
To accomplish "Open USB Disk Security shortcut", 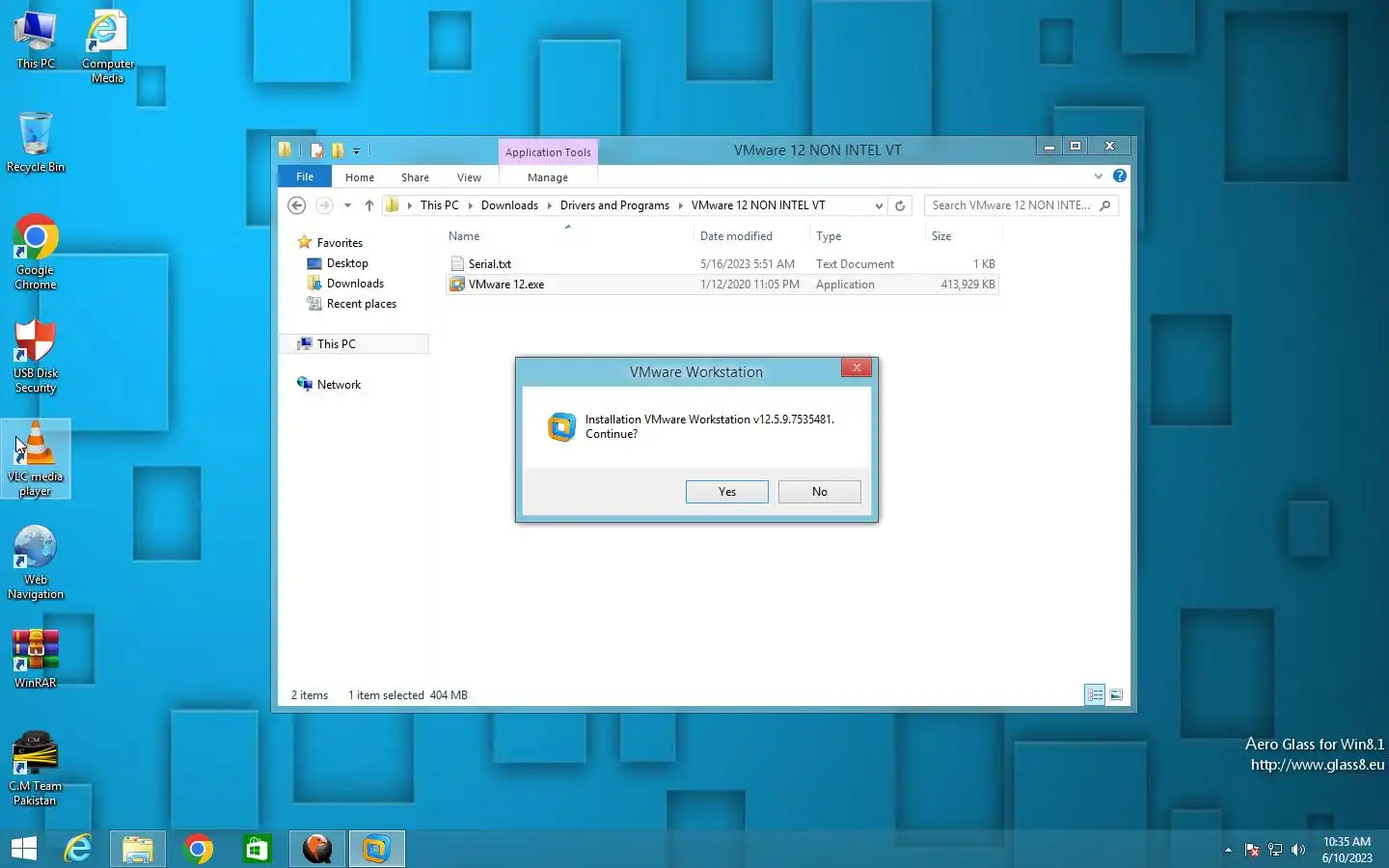I will (x=36, y=356).
